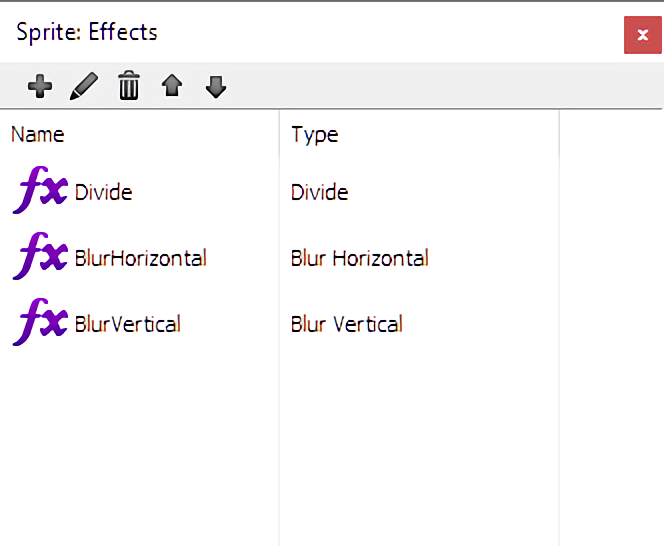This screenshot has height=546, width=664.
Task: Add a new effect with plus icon
Action: click(x=40, y=86)
